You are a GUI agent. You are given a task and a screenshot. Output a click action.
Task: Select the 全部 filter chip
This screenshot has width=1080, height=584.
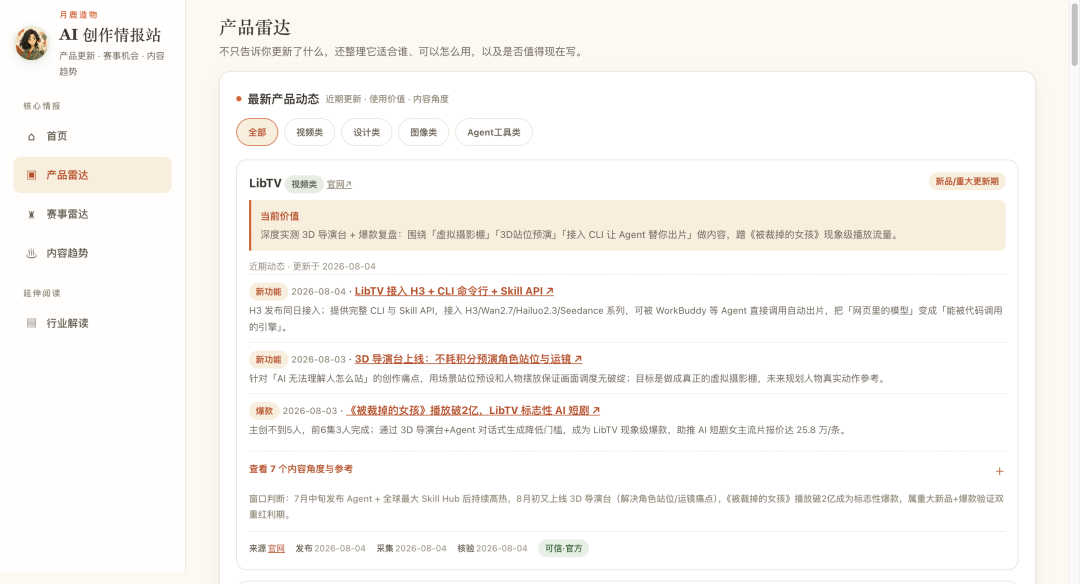click(257, 132)
